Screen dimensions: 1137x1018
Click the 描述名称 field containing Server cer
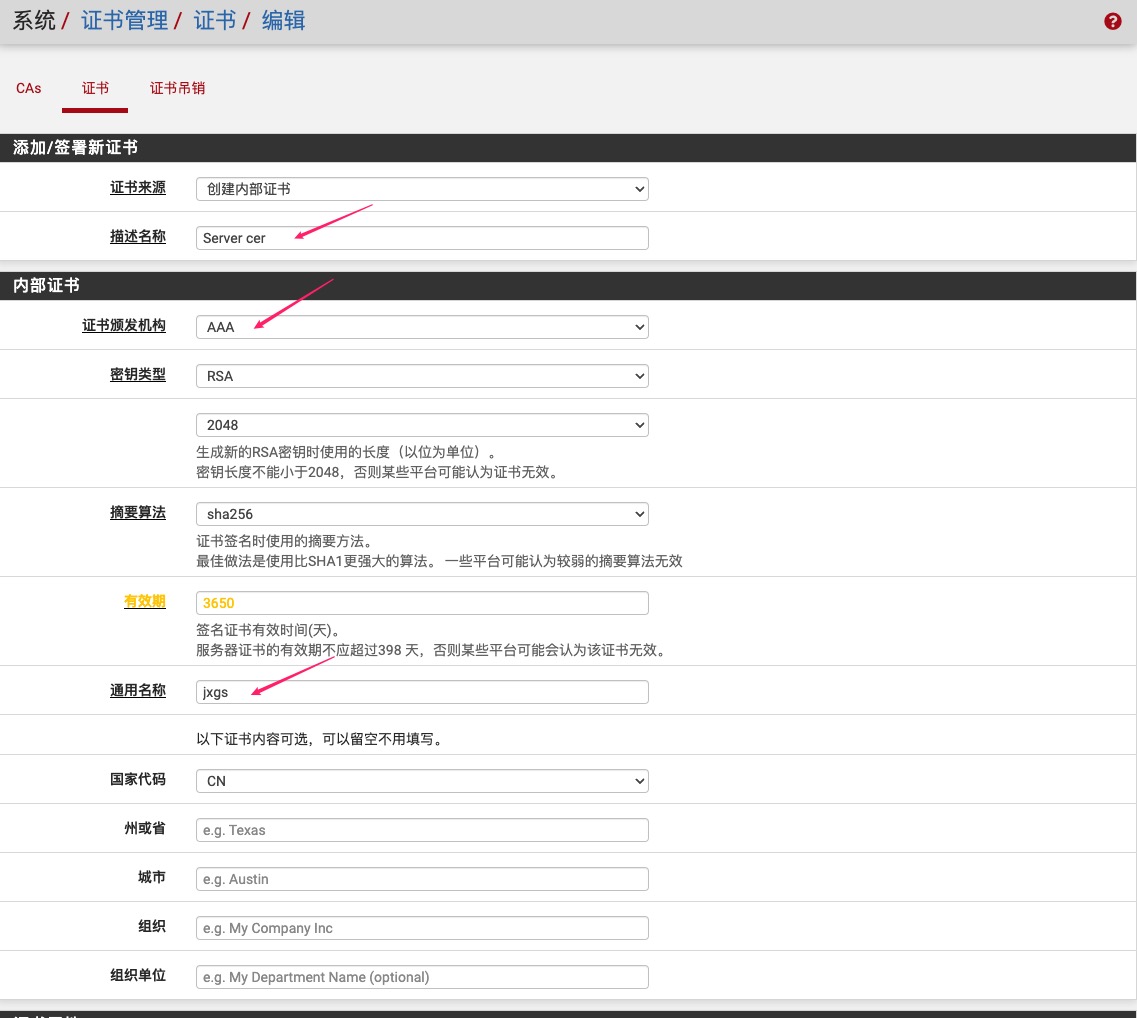422,238
